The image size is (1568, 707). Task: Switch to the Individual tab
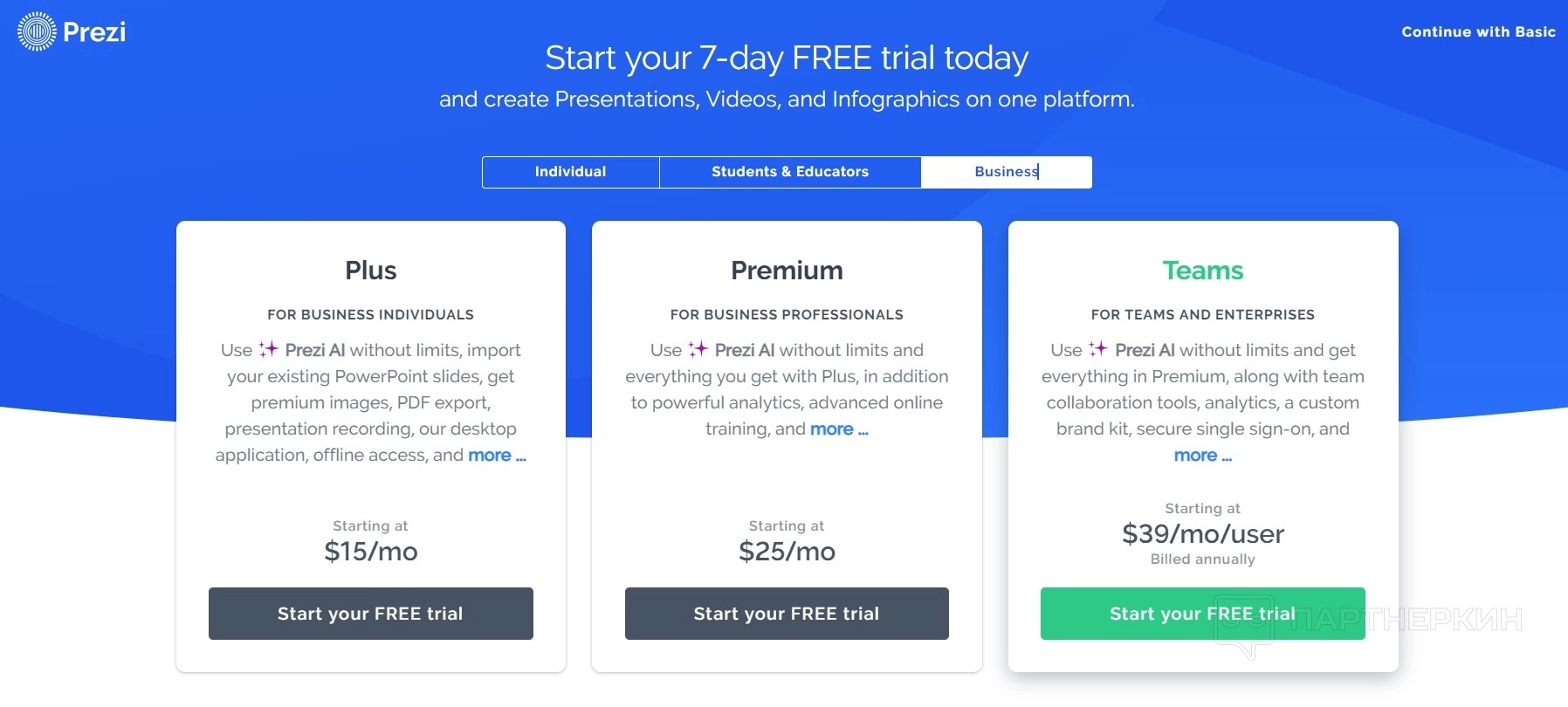point(570,172)
